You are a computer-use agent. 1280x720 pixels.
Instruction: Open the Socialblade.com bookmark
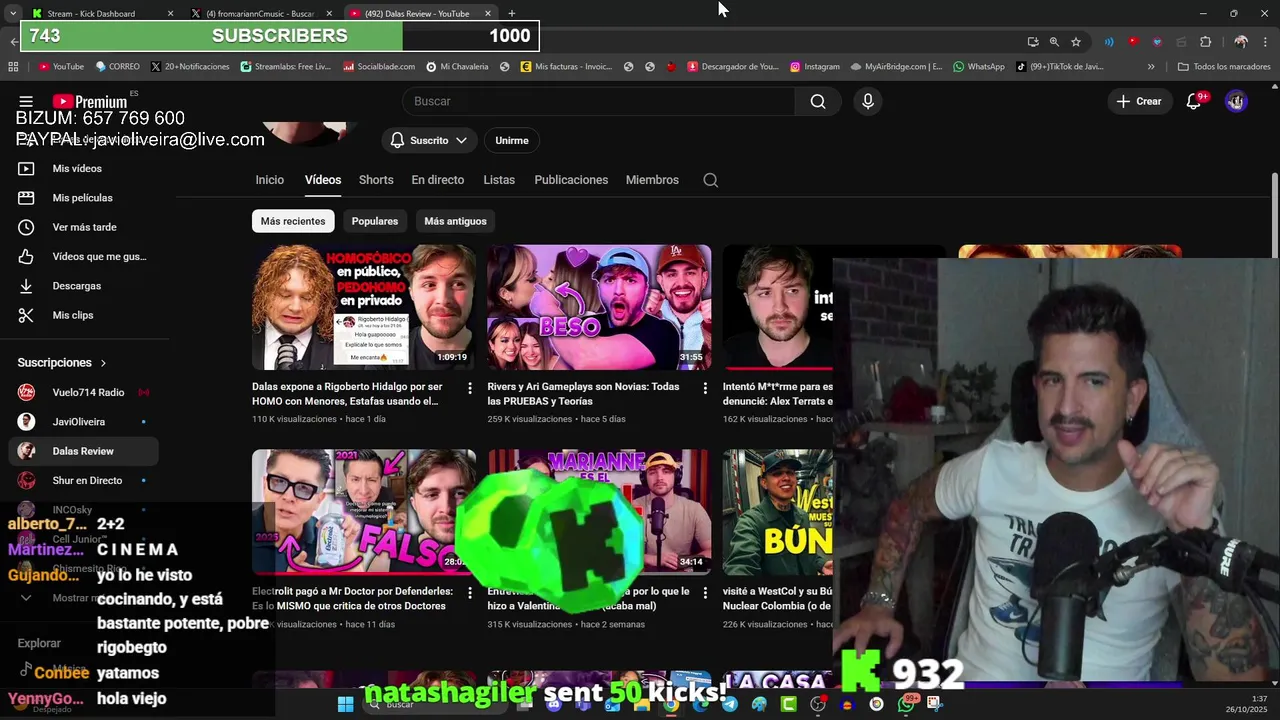point(378,67)
